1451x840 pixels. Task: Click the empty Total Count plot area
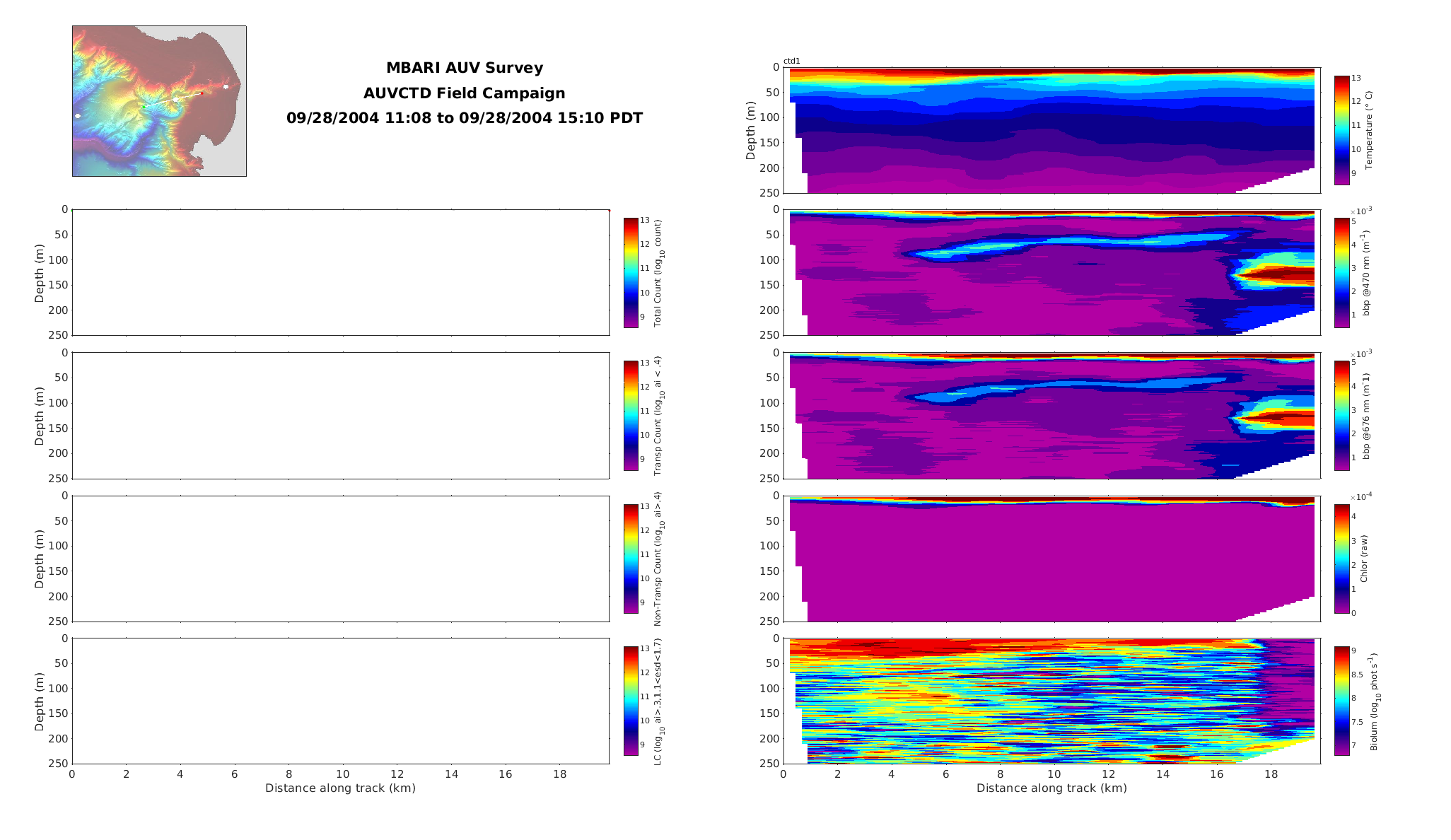pos(340,273)
